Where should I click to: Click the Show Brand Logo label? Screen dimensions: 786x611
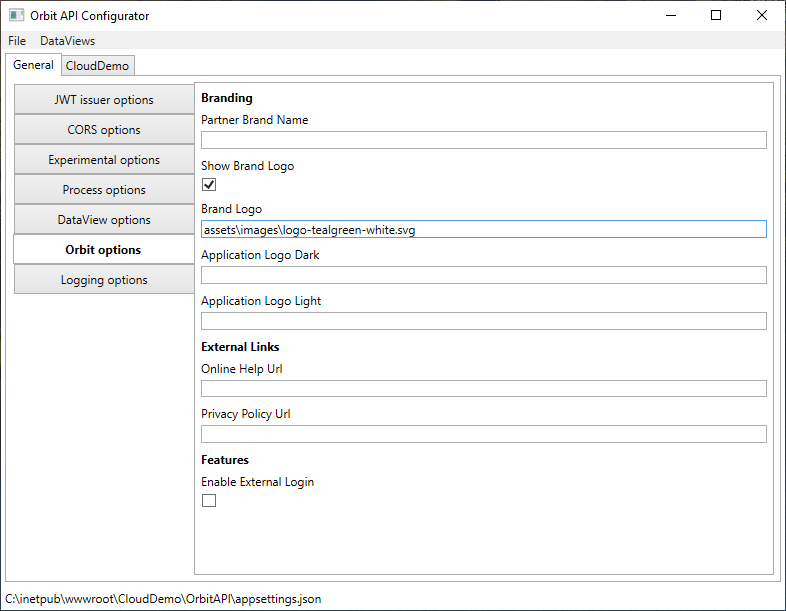tap(248, 166)
